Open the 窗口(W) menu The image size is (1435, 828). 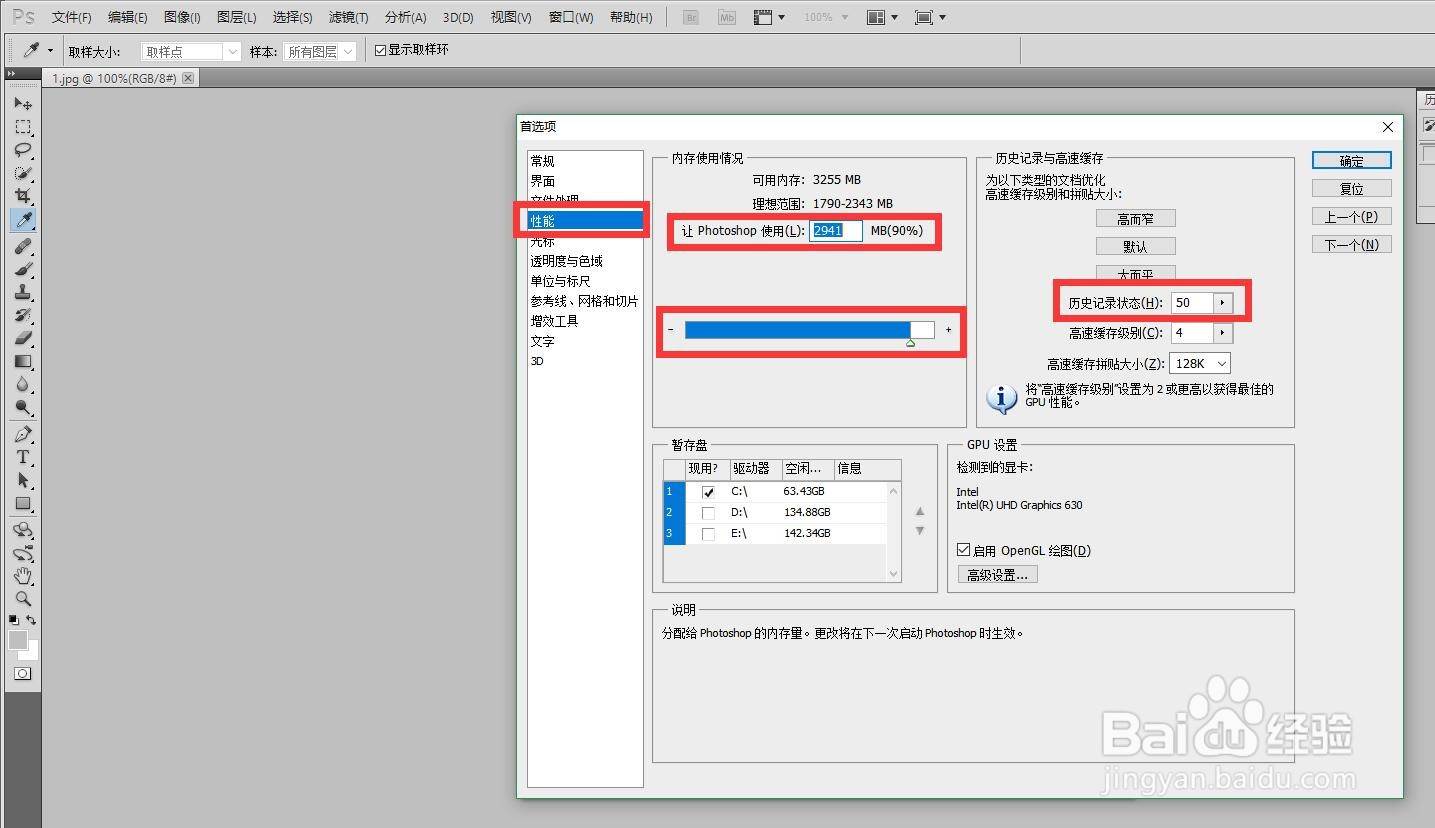[571, 17]
